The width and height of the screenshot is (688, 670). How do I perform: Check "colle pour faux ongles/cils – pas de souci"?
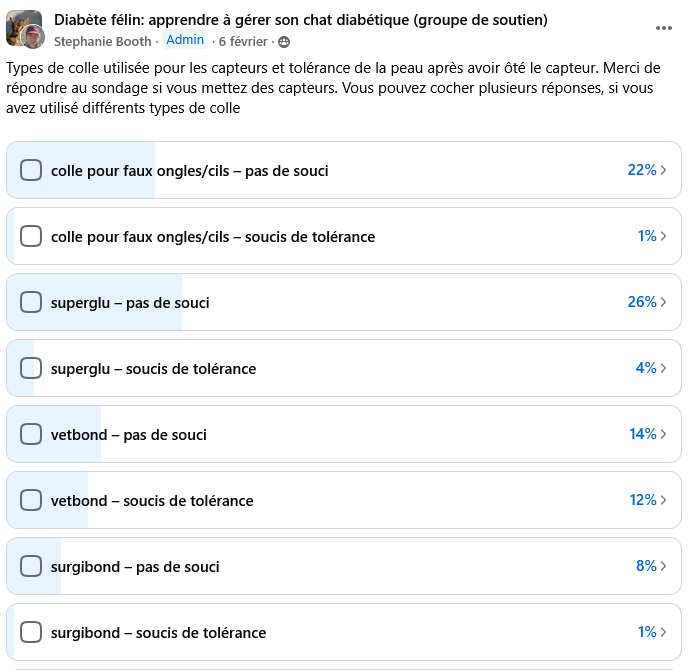click(31, 170)
